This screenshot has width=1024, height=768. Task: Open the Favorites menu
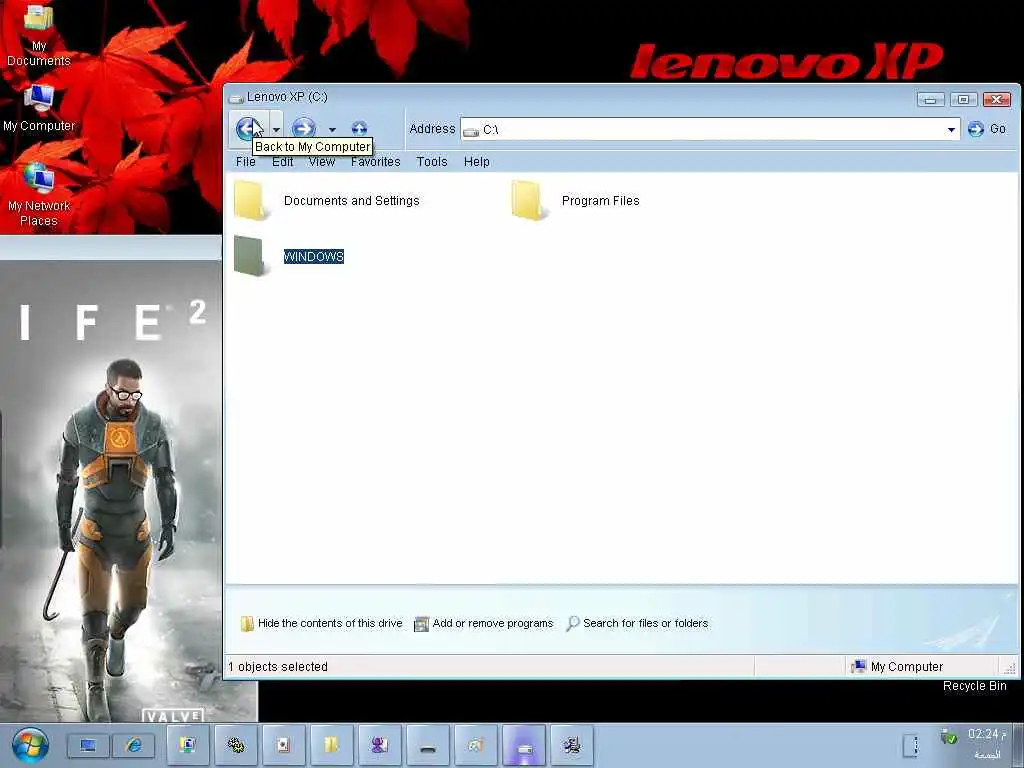pos(376,161)
